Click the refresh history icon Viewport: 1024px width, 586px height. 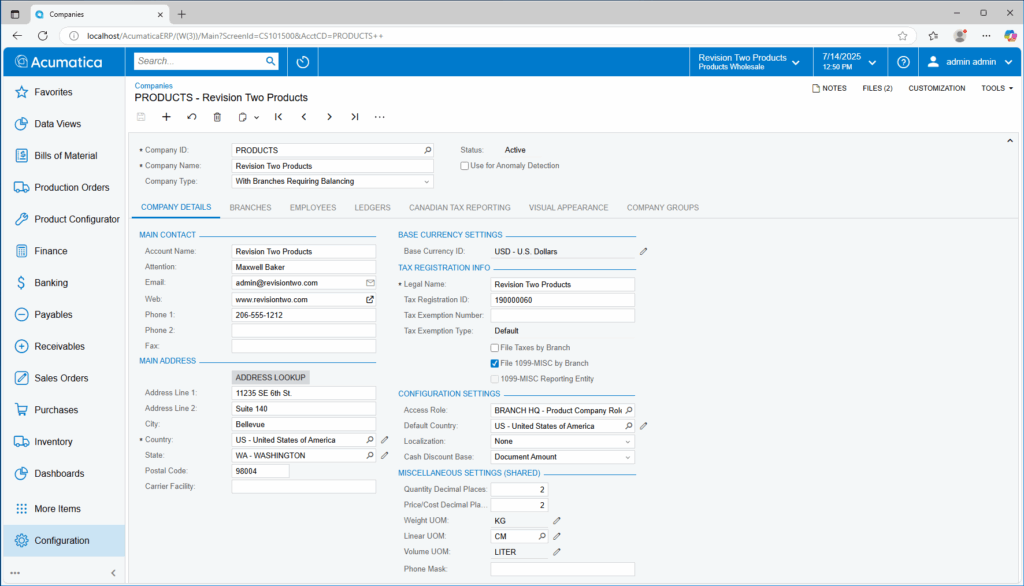pyautogui.click(x=302, y=62)
